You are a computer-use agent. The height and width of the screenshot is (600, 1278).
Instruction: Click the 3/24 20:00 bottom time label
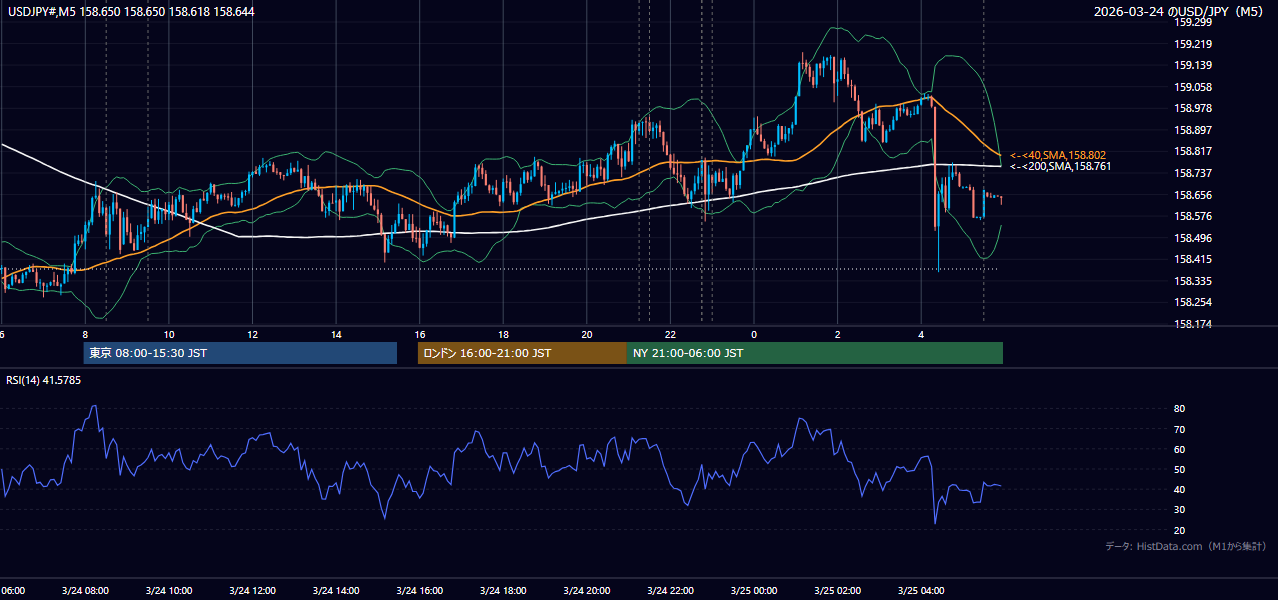pyautogui.click(x=587, y=590)
